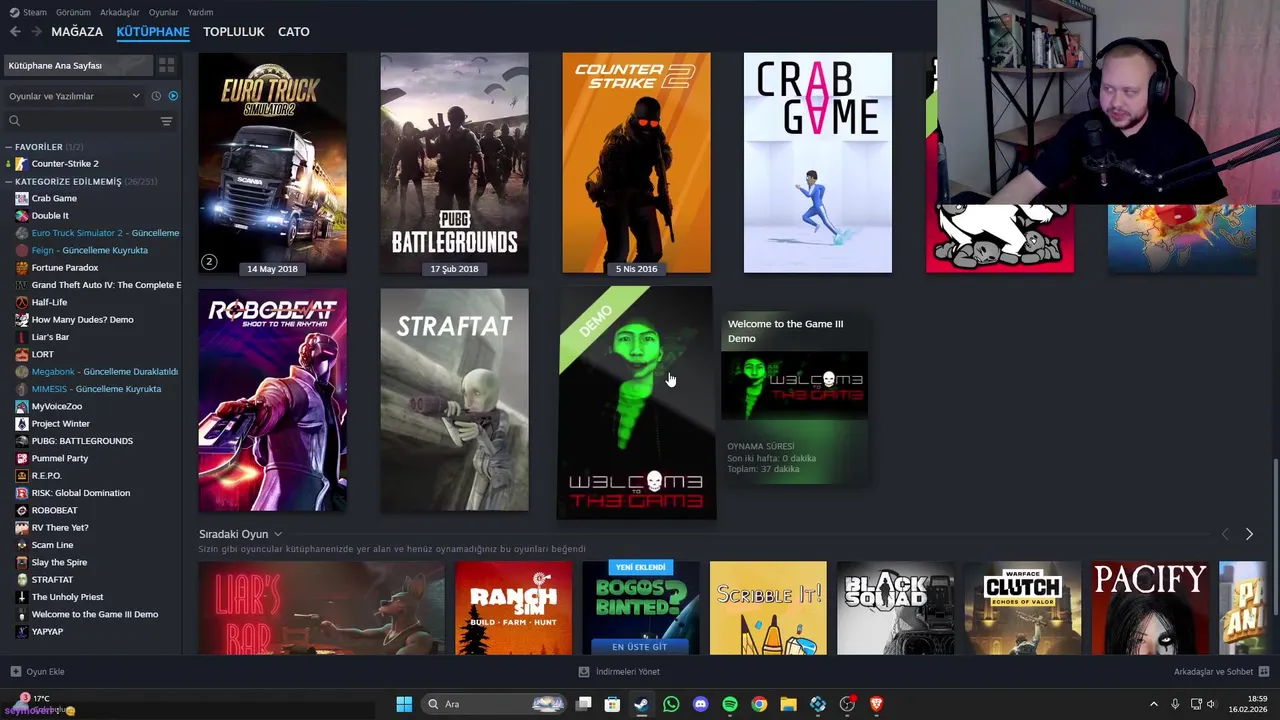Open Arkadaşlar ve Sohbet link
1280x720 pixels.
[1213, 672]
